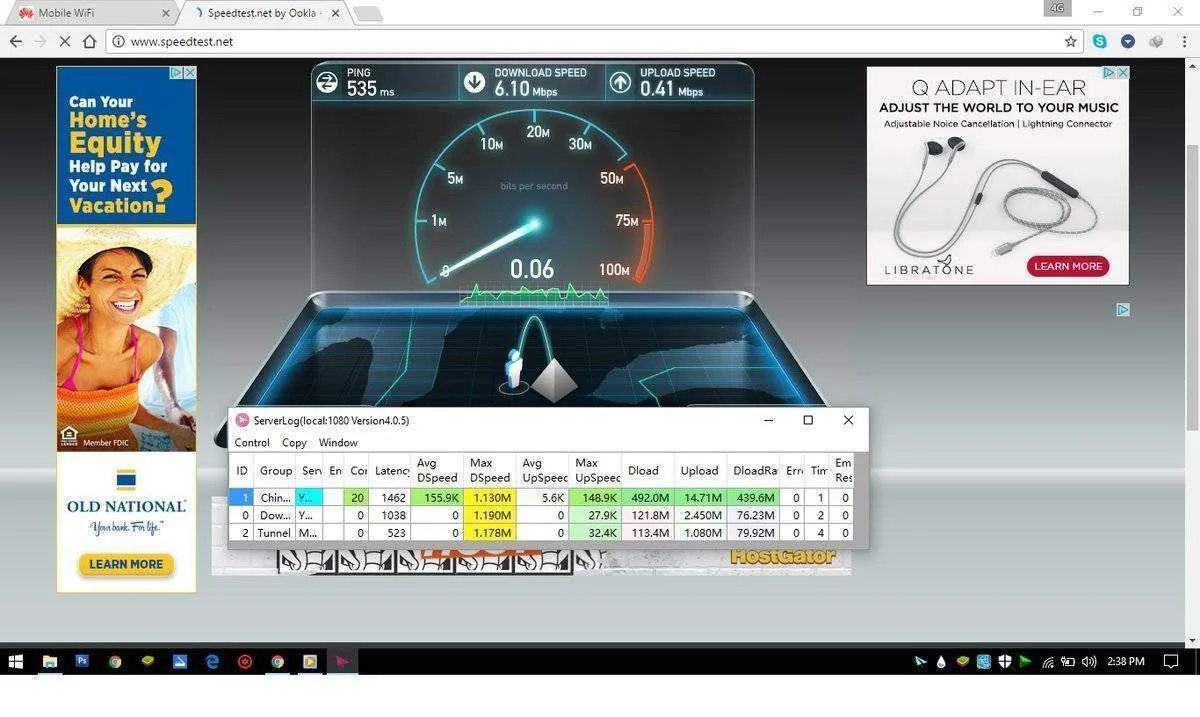Click the Upload Speed arrow icon

(621, 82)
